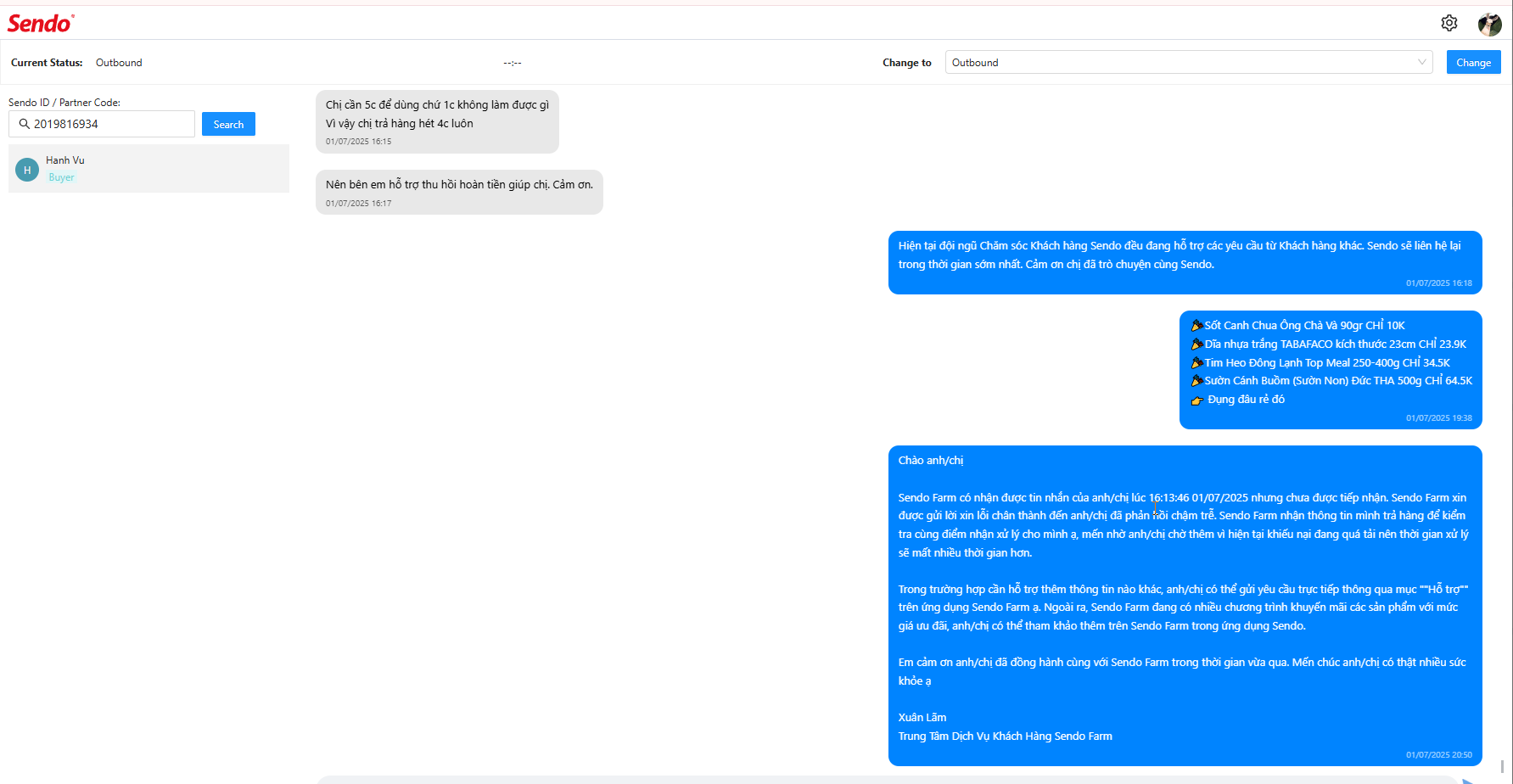Click the 'Nên bên em hỗ trợ' message bubble

pos(459,192)
